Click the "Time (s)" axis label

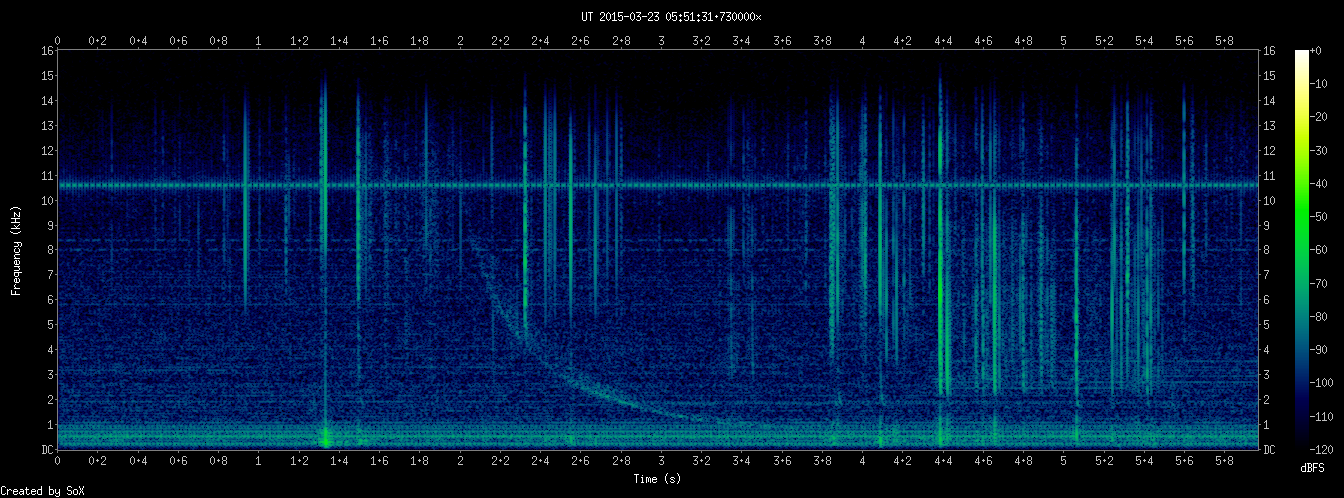coord(658,479)
